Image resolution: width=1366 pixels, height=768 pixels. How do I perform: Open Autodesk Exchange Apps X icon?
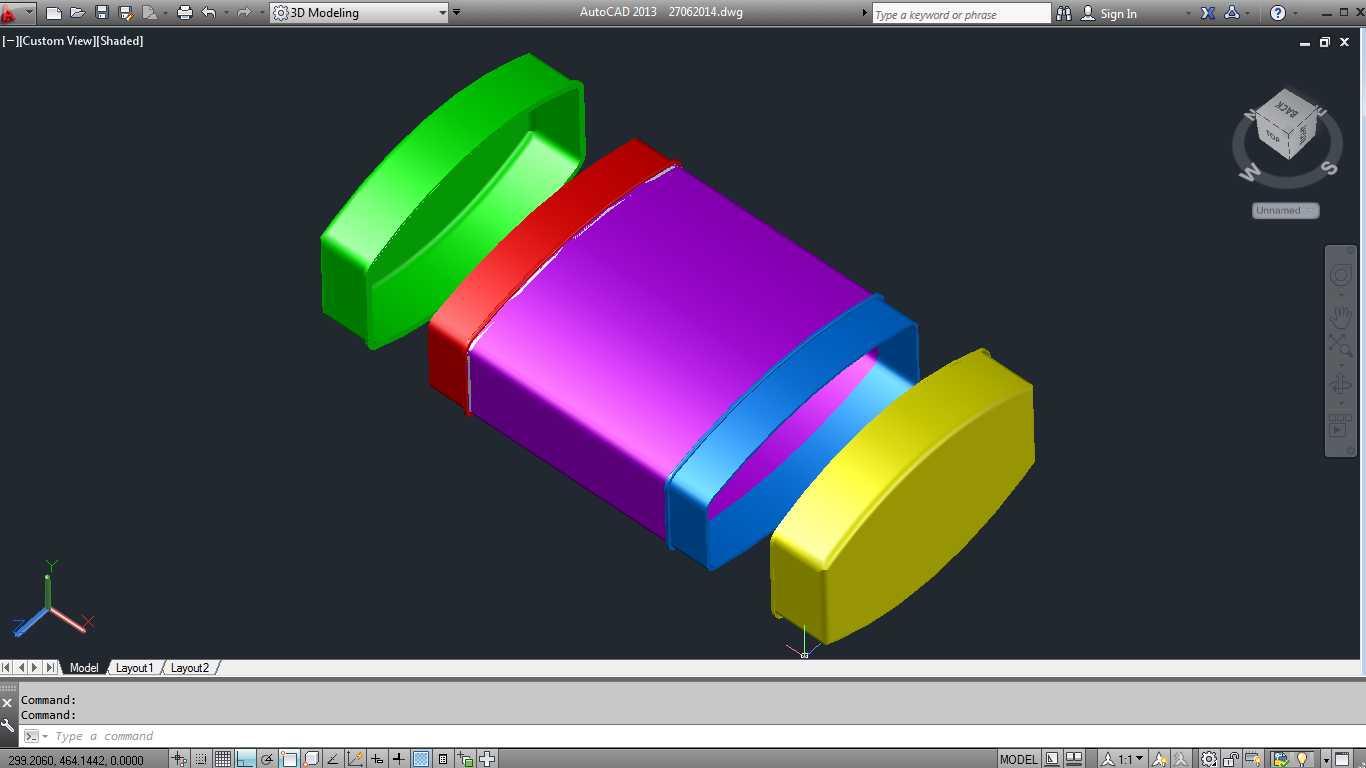tap(1208, 13)
